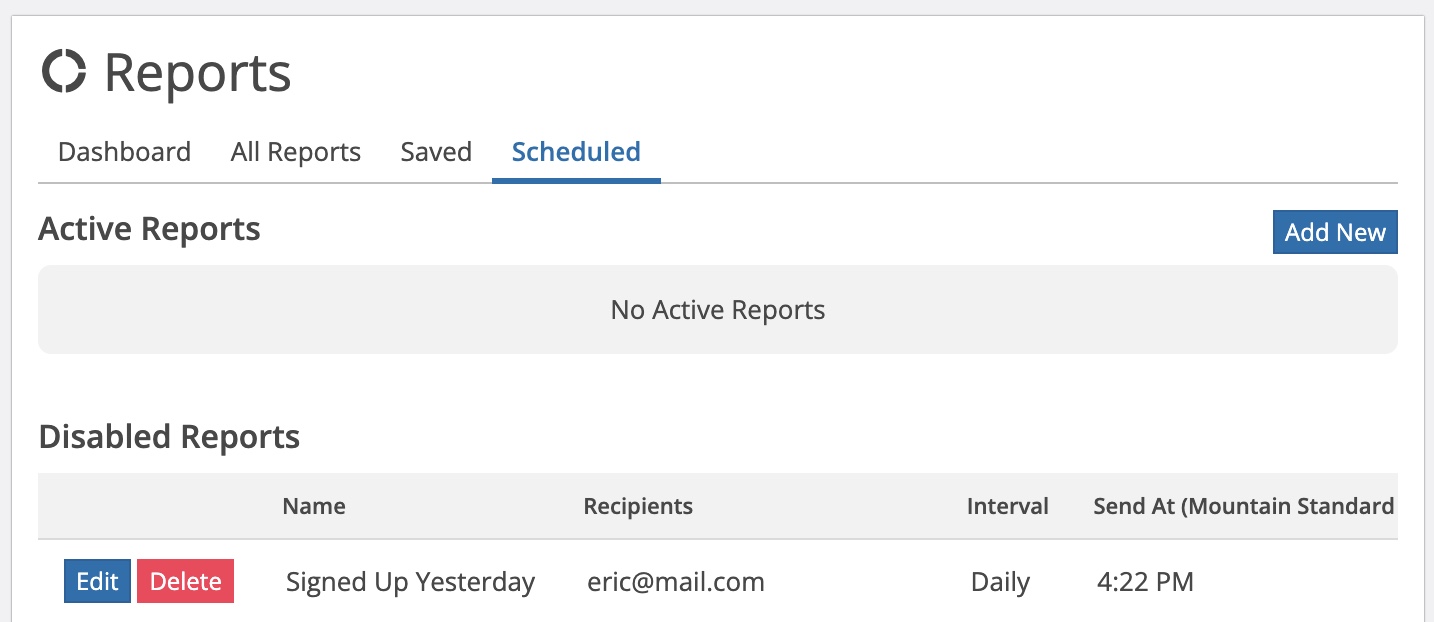
Task: Click the Name column header
Action: (314, 506)
